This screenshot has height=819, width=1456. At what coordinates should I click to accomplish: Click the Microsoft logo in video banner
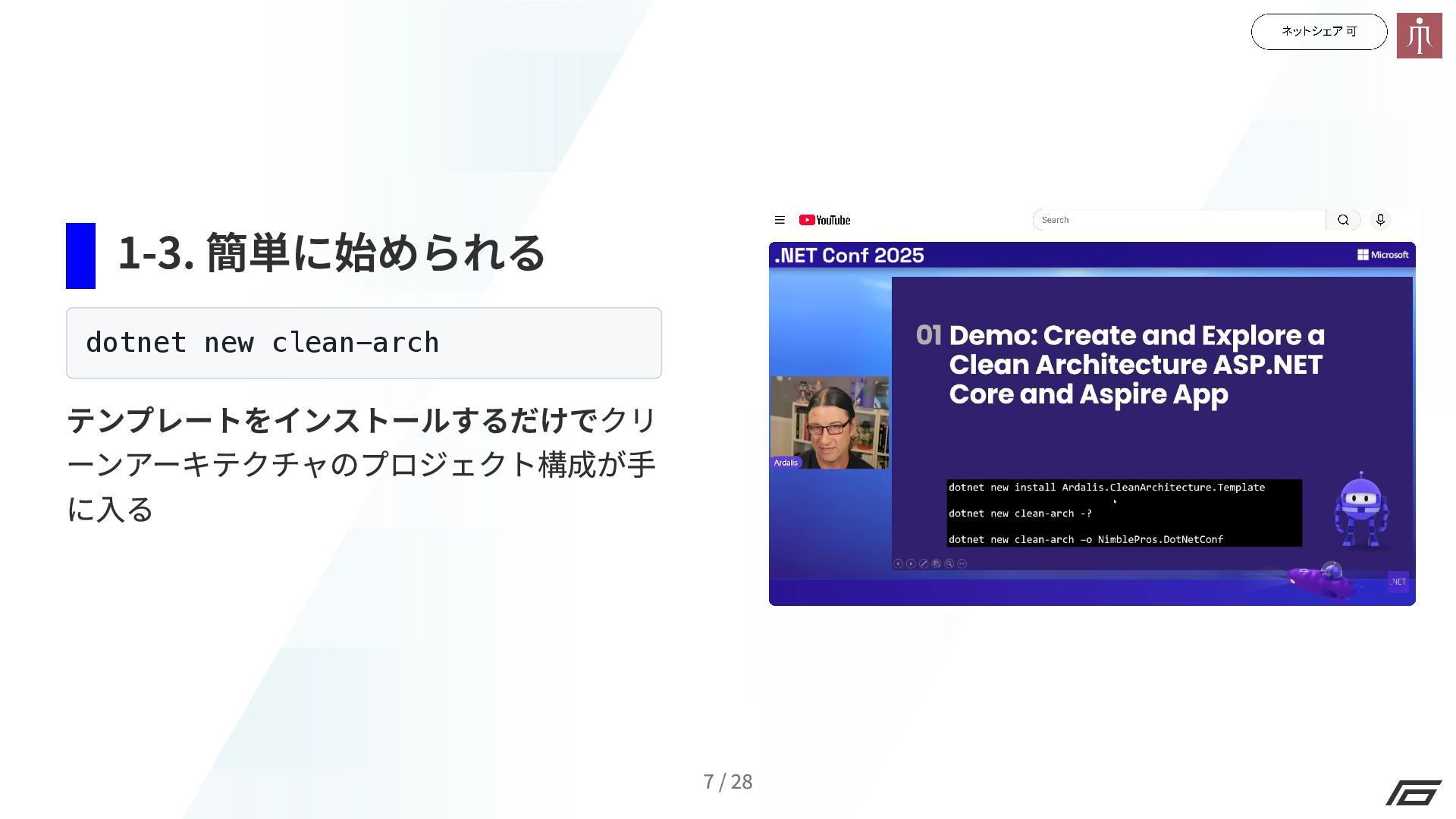pyautogui.click(x=1382, y=255)
